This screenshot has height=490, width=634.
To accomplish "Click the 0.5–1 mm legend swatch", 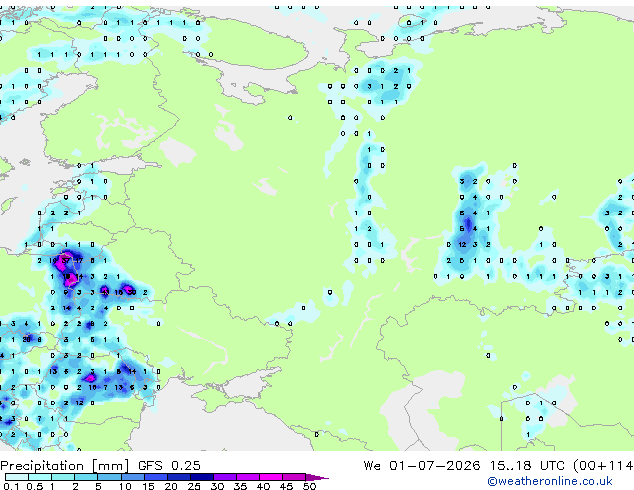I will [x=40, y=477].
